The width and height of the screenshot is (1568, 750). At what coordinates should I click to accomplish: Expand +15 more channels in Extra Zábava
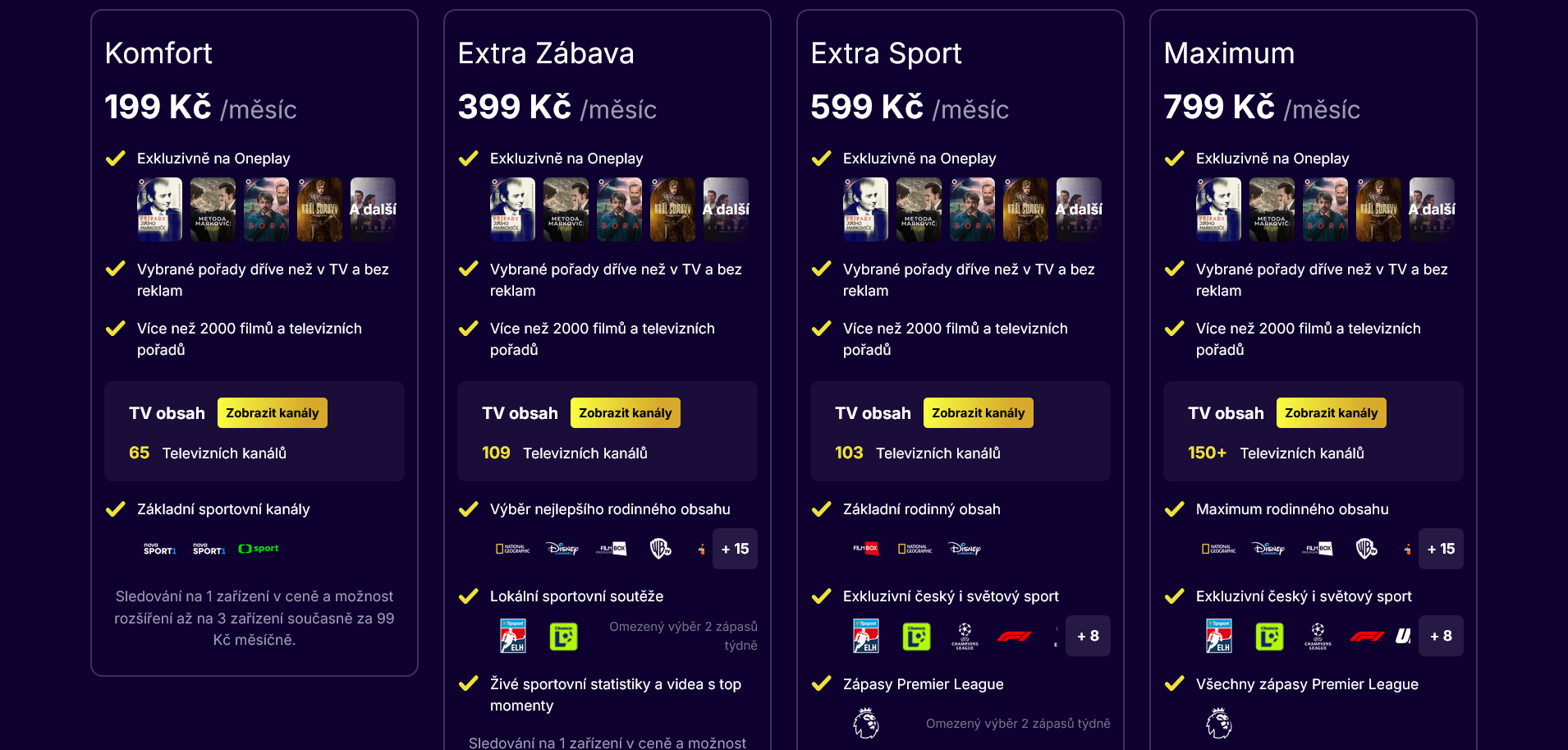[735, 549]
